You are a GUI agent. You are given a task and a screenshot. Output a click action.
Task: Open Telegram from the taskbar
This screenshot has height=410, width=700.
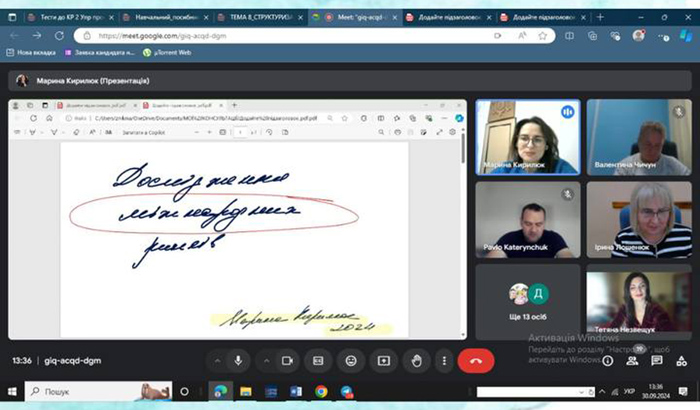click(346, 392)
